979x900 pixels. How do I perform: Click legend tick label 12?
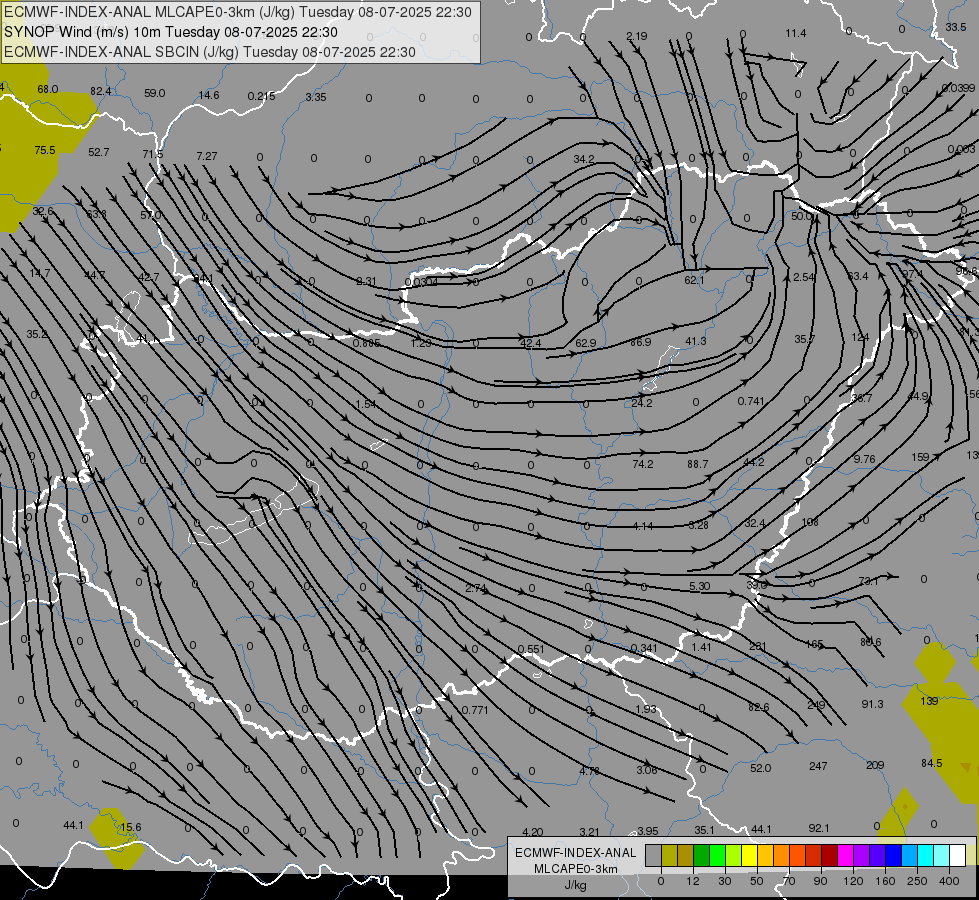coord(693,881)
